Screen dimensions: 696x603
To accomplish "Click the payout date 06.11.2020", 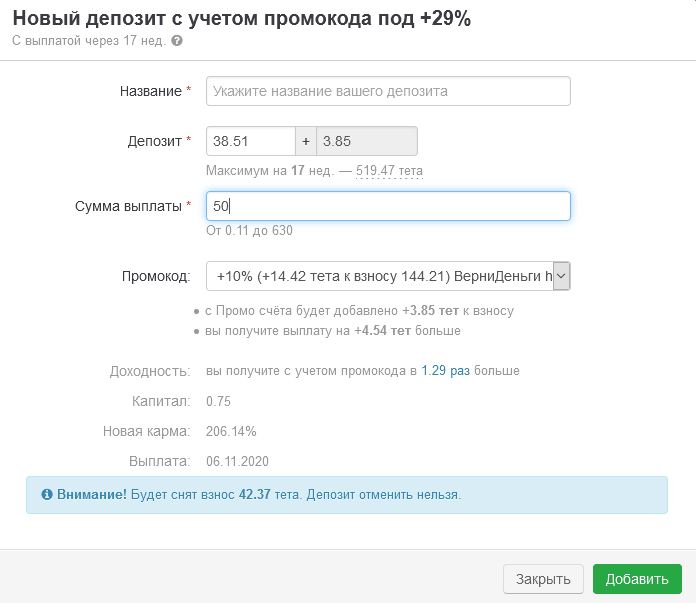I will [237, 461].
